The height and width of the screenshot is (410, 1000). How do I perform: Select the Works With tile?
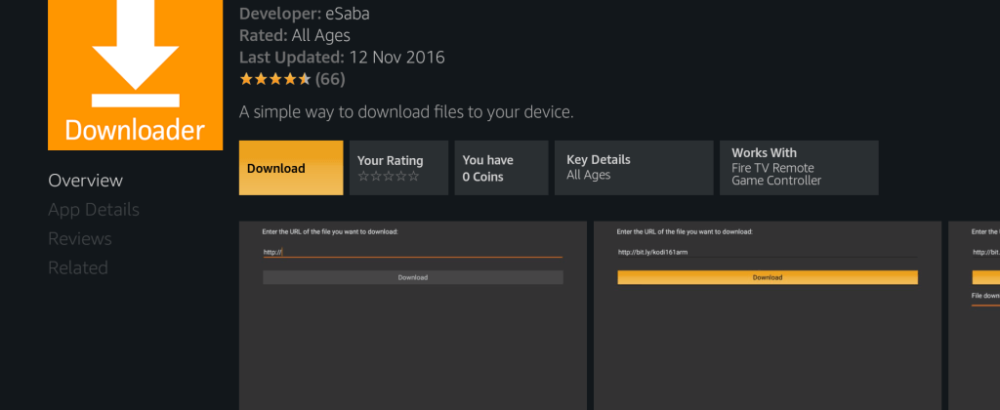click(x=799, y=168)
